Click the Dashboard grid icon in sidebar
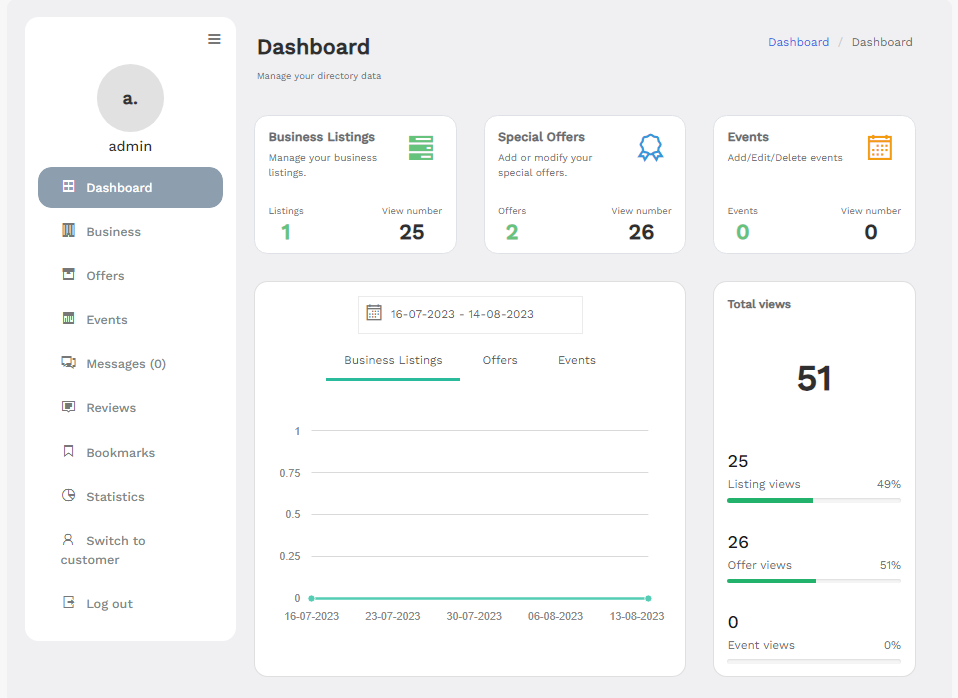958x698 pixels. (x=68, y=186)
